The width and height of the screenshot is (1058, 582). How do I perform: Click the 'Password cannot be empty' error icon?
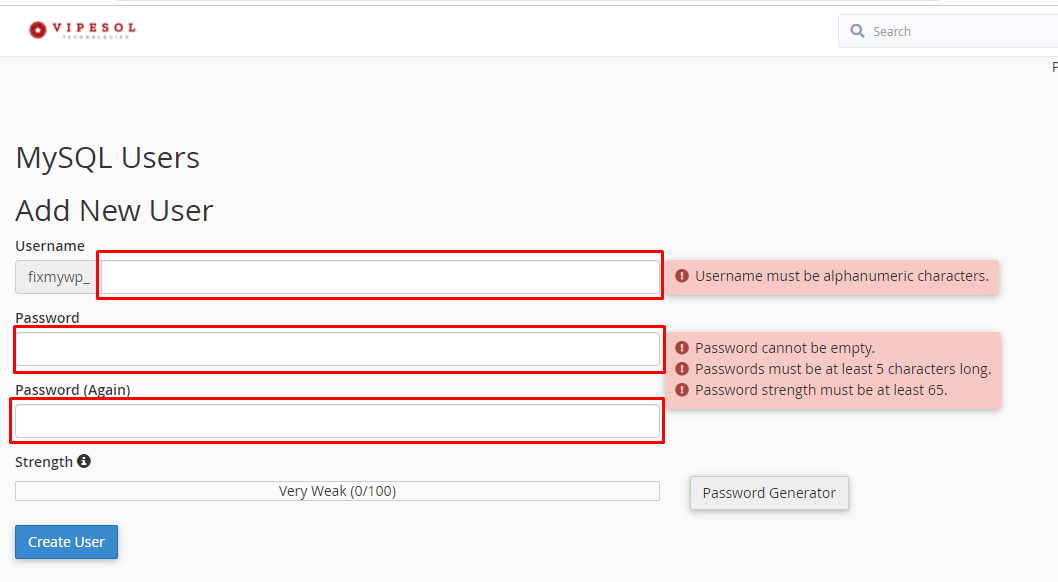pos(682,348)
